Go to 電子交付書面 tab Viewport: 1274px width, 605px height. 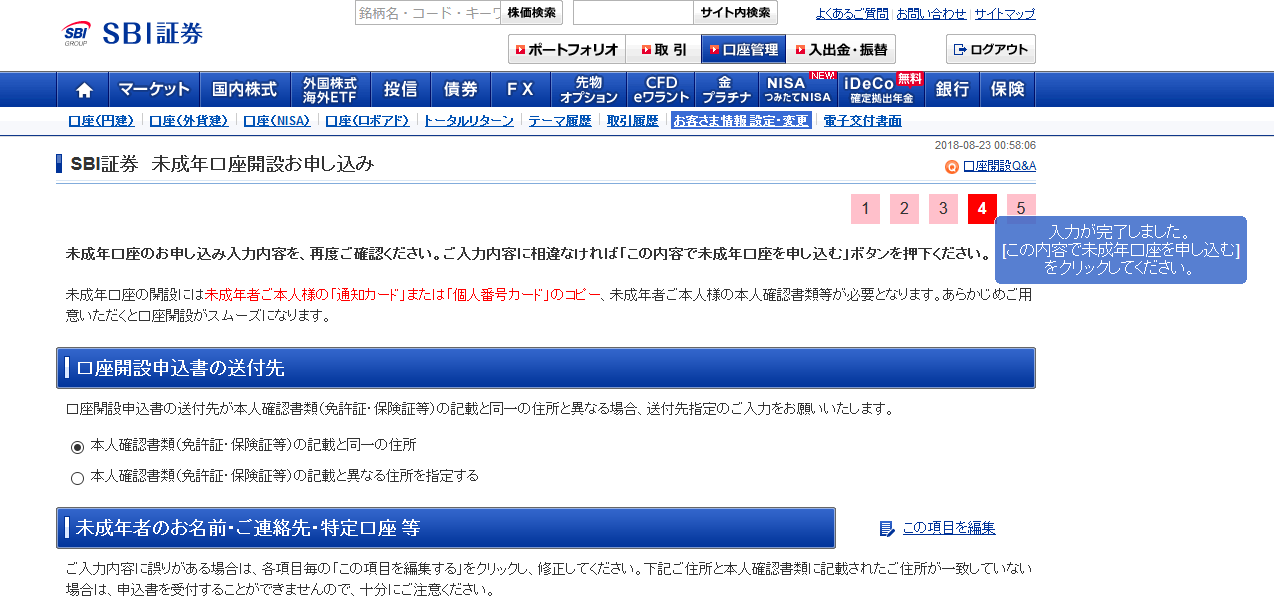click(x=862, y=121)
